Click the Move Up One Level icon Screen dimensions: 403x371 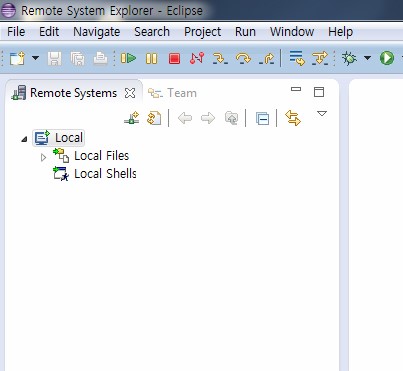[x=231, y=118]
